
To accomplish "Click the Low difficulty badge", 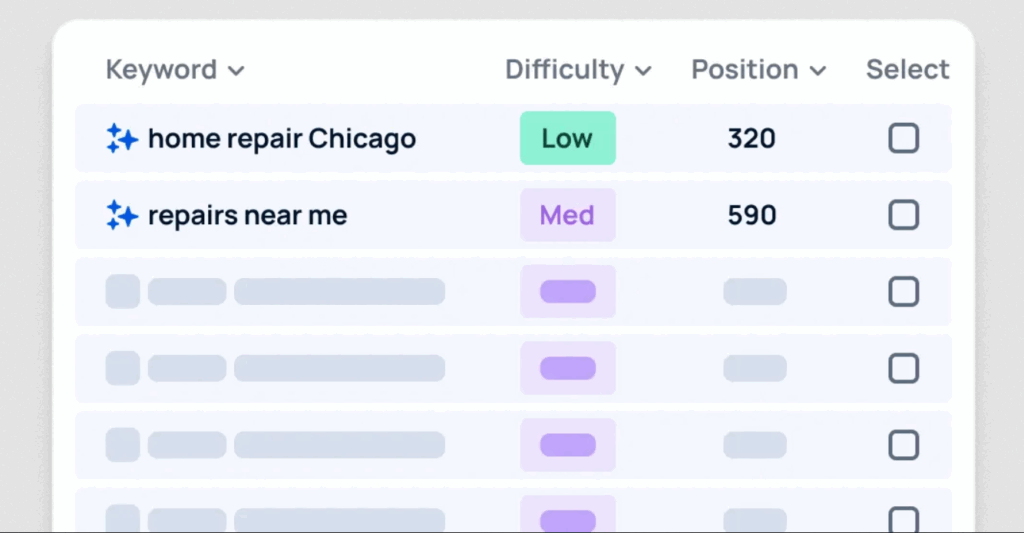I will 568,138.
